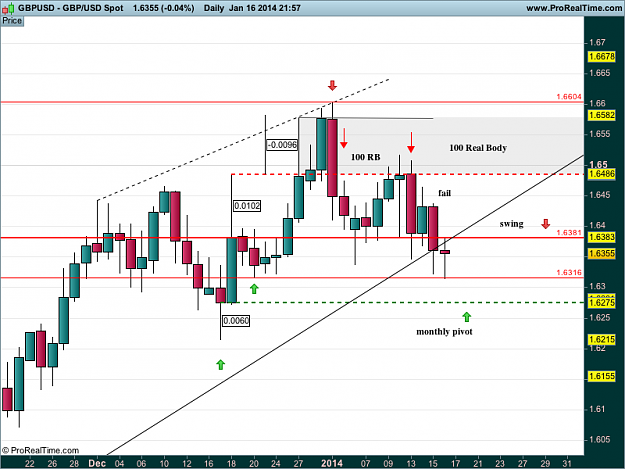Open the Price panel label
The width and height of the screenshot is (625, 469).
[x=12, y=21]
